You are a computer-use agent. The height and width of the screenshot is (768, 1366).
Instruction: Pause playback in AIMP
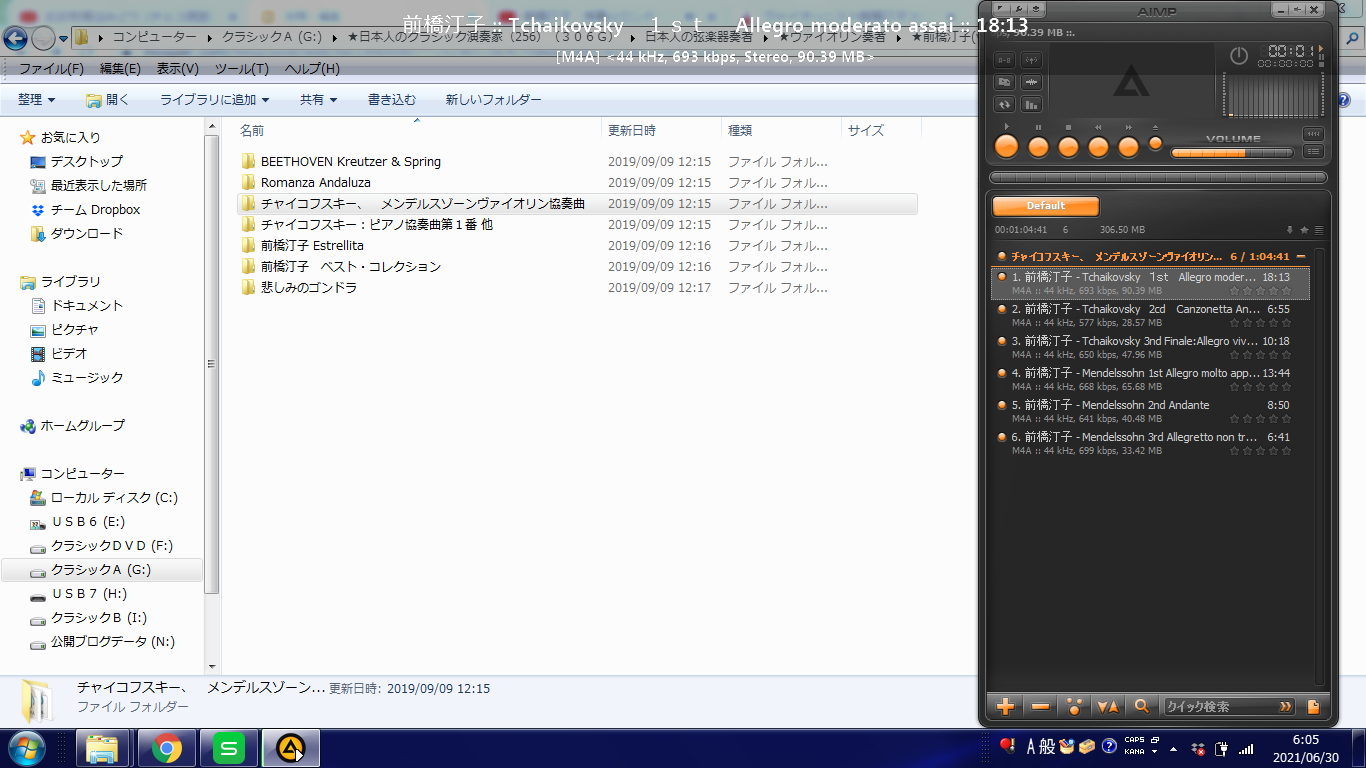pyautogui.click(x=1038, y=146)
